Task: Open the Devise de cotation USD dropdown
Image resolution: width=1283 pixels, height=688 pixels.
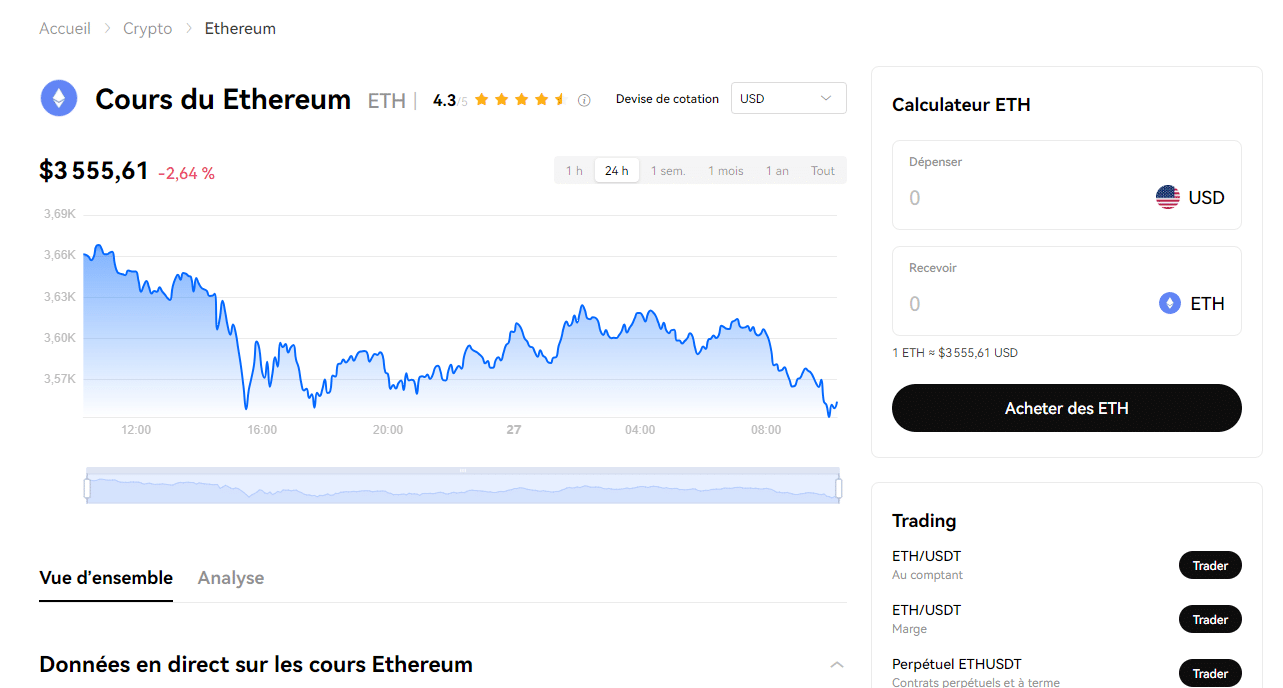Action: point(789,98)
